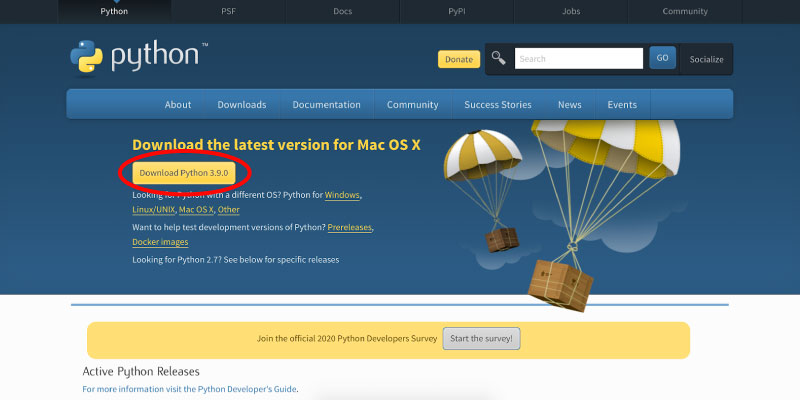Click the Download the latest version heading
Screen dimensions: 800x400
pyautogui.click(x=276, y=145)
